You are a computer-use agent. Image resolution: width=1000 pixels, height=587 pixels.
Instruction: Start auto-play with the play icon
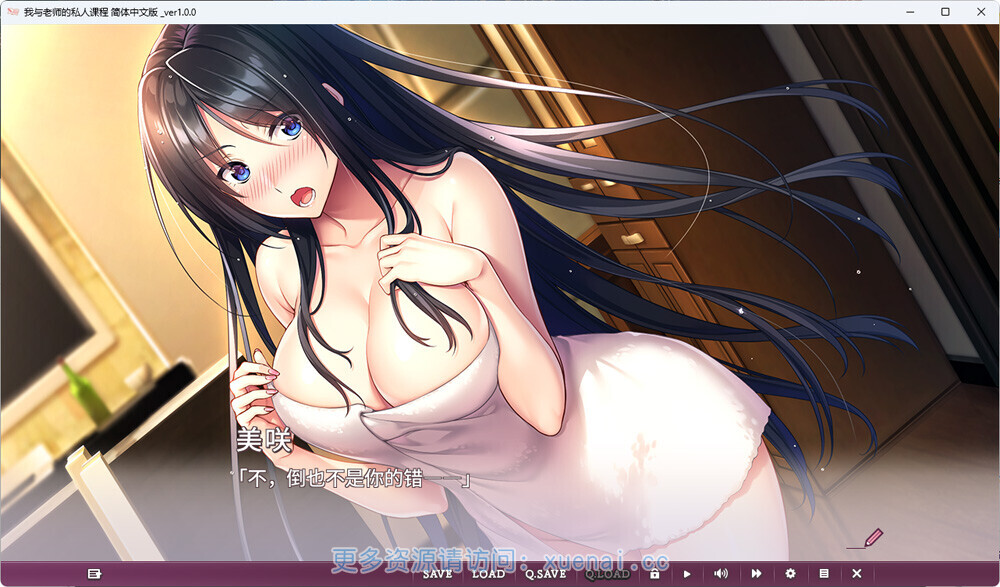pyautogui.click(x=687, y=574)
